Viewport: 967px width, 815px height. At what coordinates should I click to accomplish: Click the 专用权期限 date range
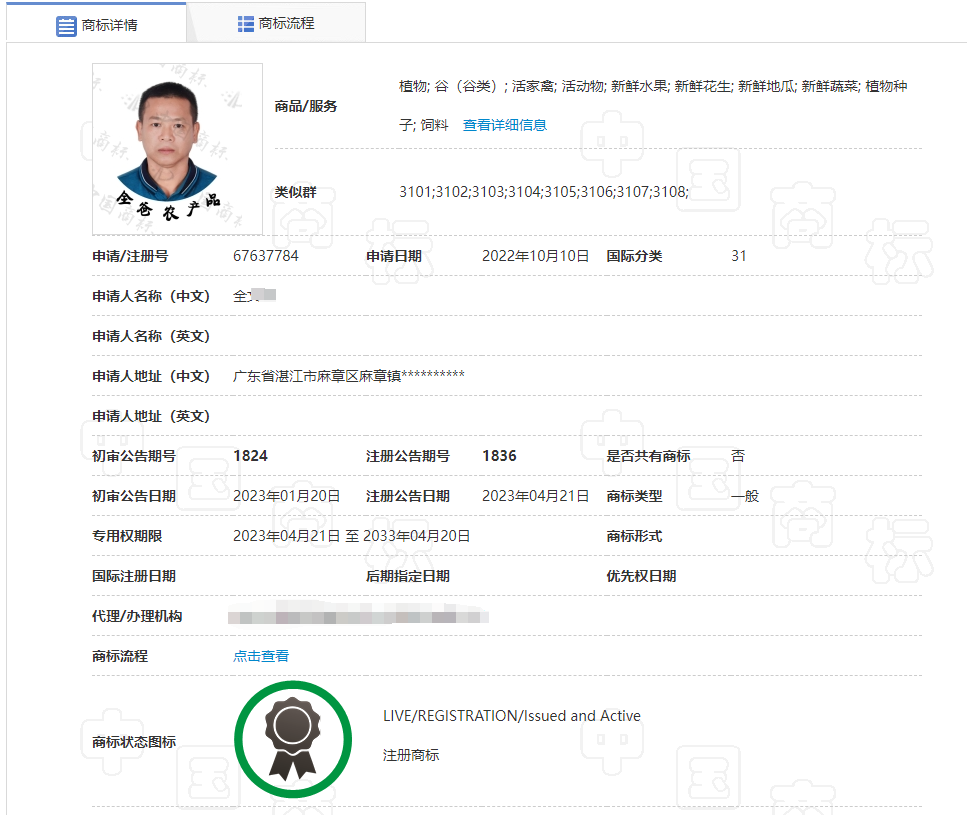(x=351, y=536)
